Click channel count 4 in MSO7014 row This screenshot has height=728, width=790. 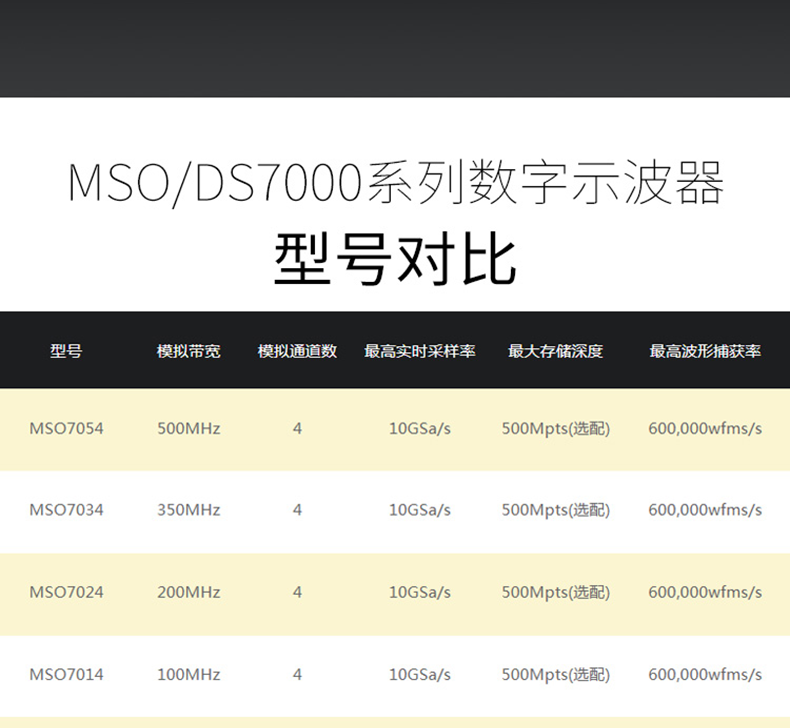coord(297,674)
